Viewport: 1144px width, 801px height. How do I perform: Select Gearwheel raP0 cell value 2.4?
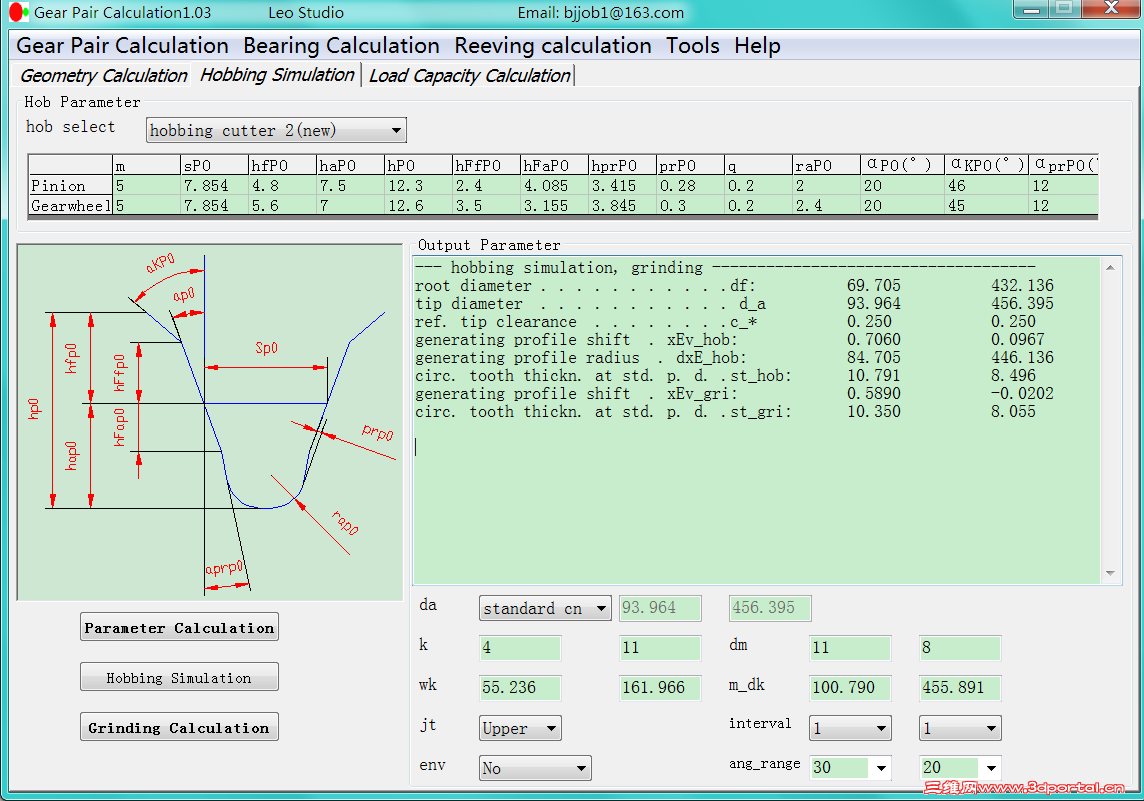[825, 206]
